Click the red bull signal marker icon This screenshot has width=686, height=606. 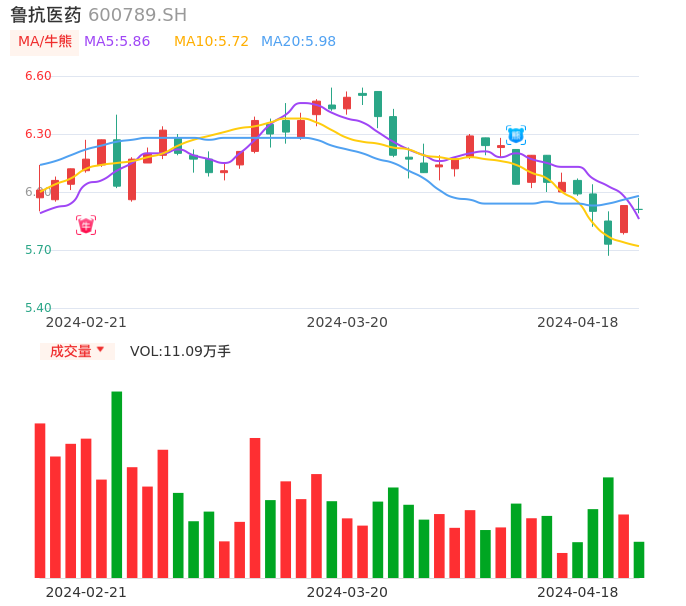pos(86,225)
